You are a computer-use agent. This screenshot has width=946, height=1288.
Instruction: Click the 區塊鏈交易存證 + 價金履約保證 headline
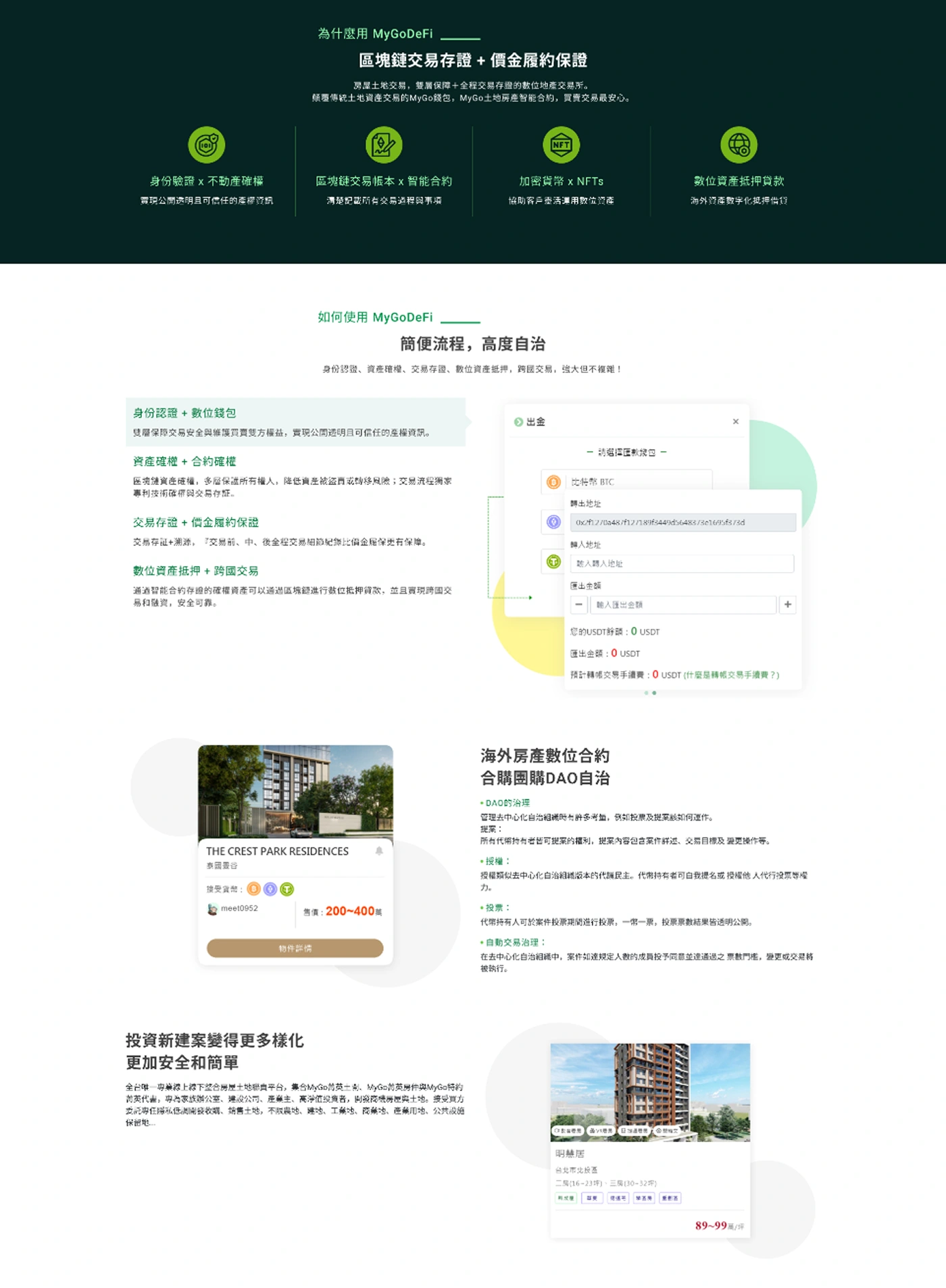click(x=473, y=61)
